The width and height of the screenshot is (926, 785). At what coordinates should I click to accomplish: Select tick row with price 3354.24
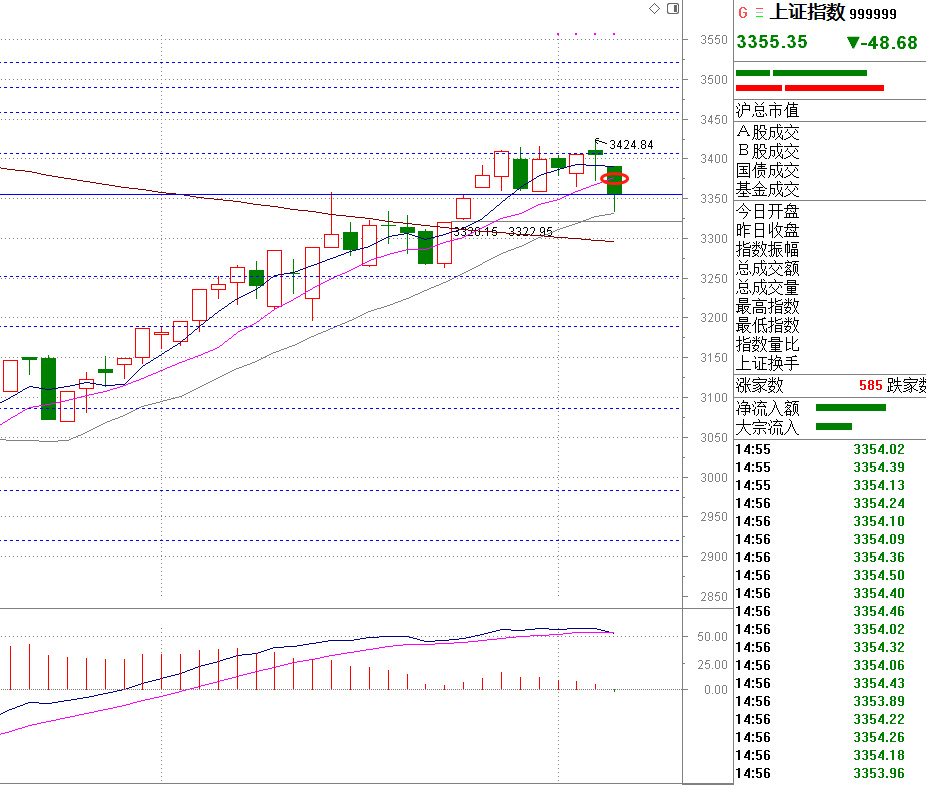tap(830, 503)
